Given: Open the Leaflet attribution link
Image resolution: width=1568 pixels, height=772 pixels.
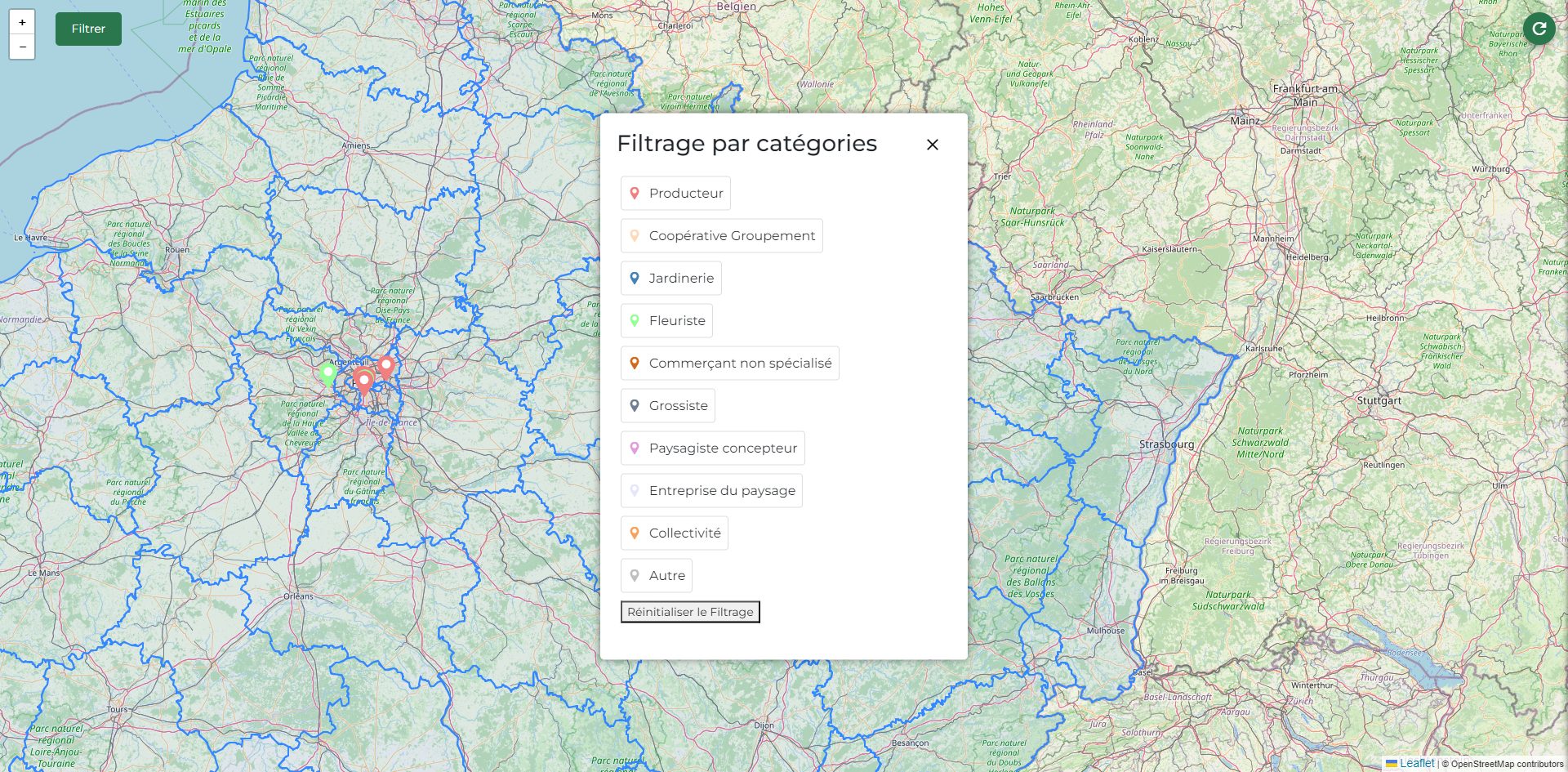Looking at the screenshot, I should 1416,763.
